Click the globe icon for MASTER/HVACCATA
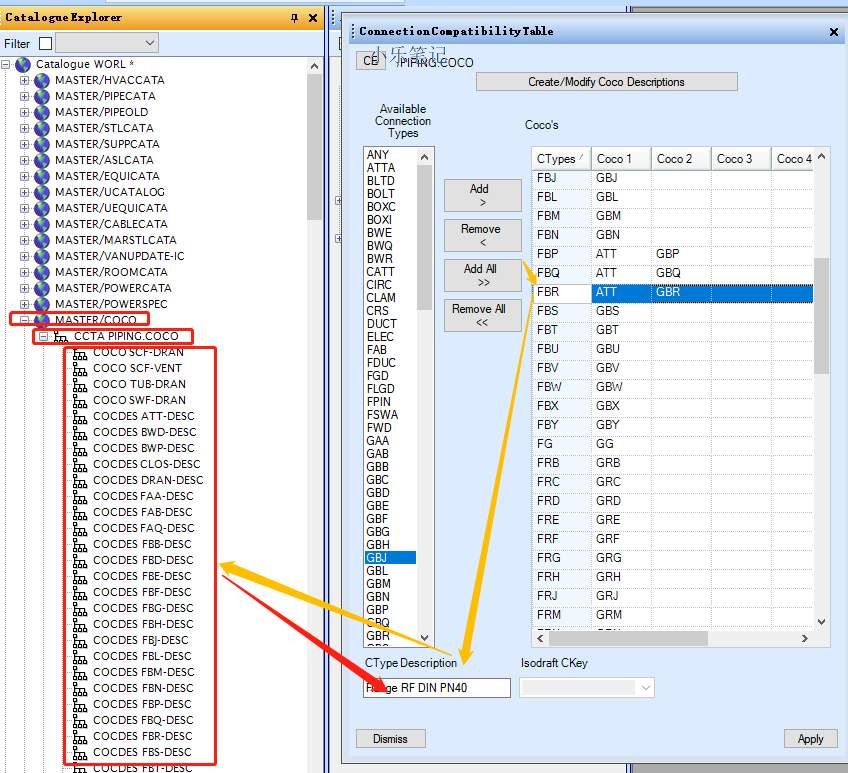This screenshot has width=848, height=773. (42, 81)
